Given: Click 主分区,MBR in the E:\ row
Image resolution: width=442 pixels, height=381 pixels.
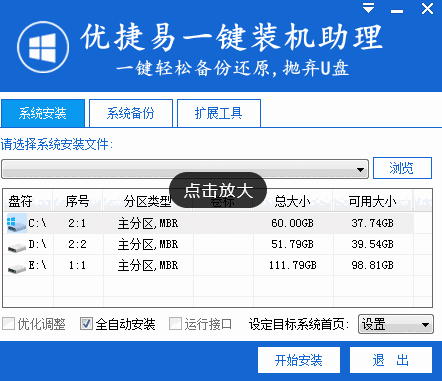Looking at the screenshot, I should (148, 266).
